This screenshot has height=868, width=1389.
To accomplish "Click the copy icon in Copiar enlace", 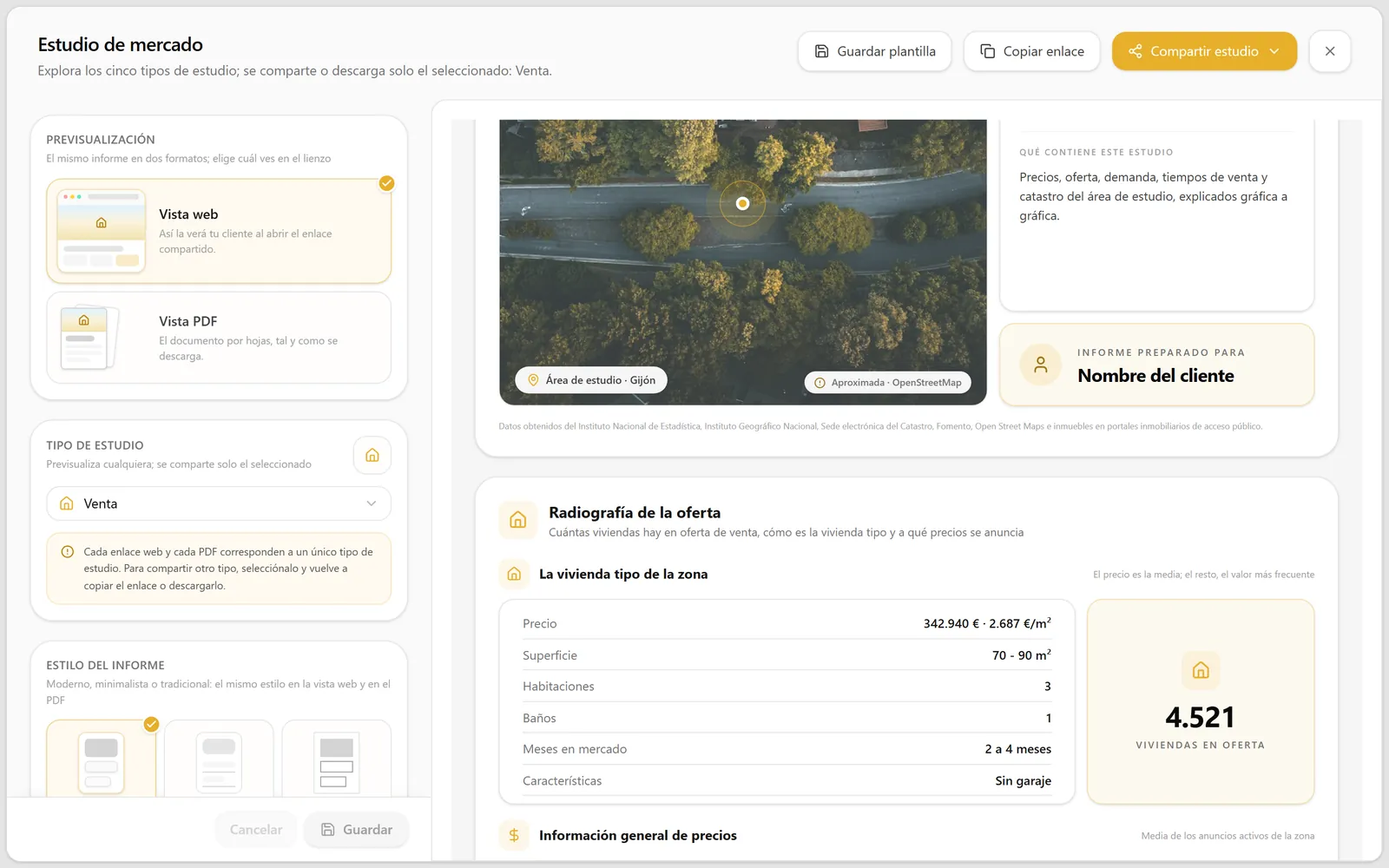I will point(988,51).
